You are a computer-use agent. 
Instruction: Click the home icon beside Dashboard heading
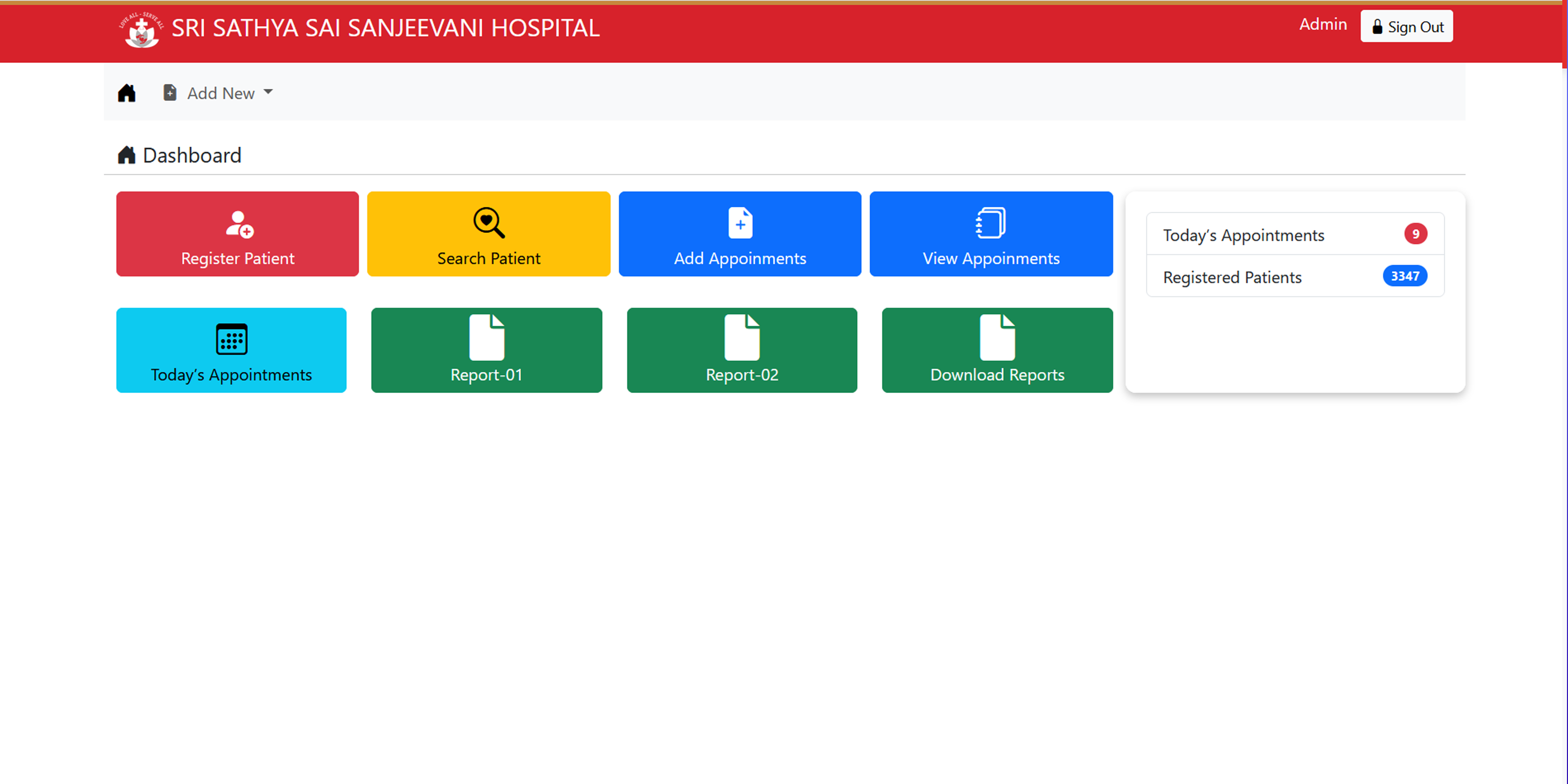[127, 155]
